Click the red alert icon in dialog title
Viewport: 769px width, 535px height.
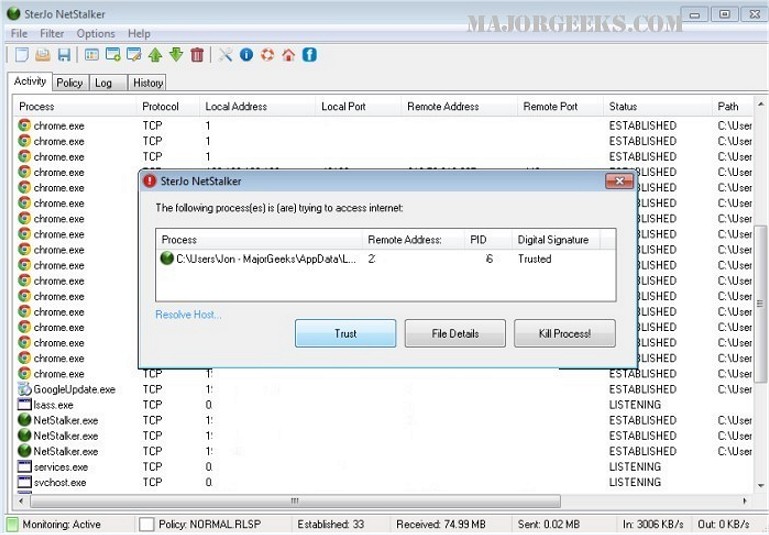pos(150,181)
